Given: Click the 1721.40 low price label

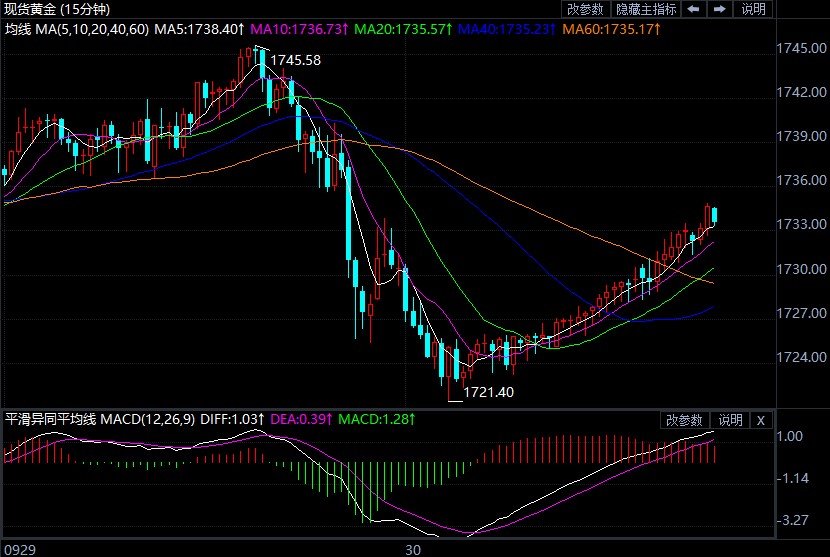Looking at the screenshot, I should click(488, 392).
